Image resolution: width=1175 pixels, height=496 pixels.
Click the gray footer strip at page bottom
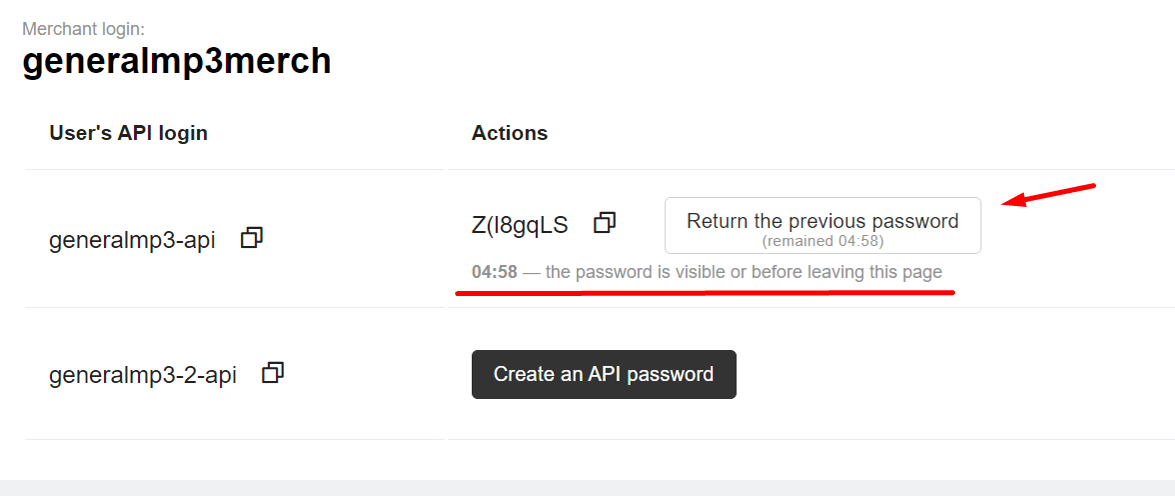[587, 487]
